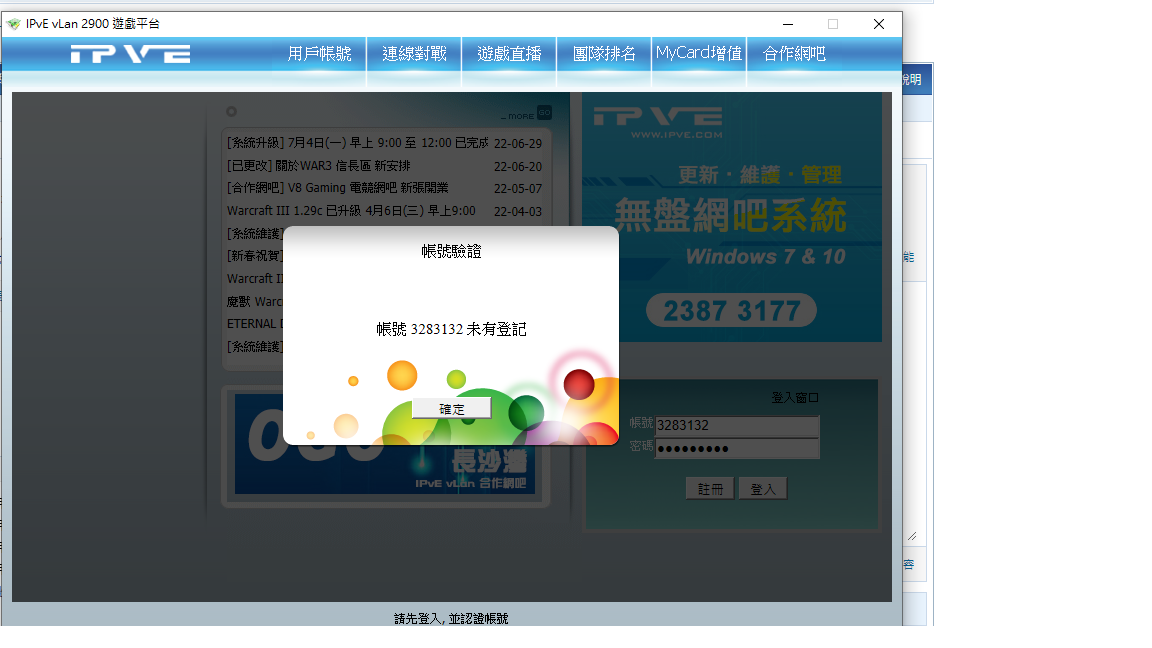Open the 用戶帳號 tab
Screen dimensions: 1152x648
point(320,54)
